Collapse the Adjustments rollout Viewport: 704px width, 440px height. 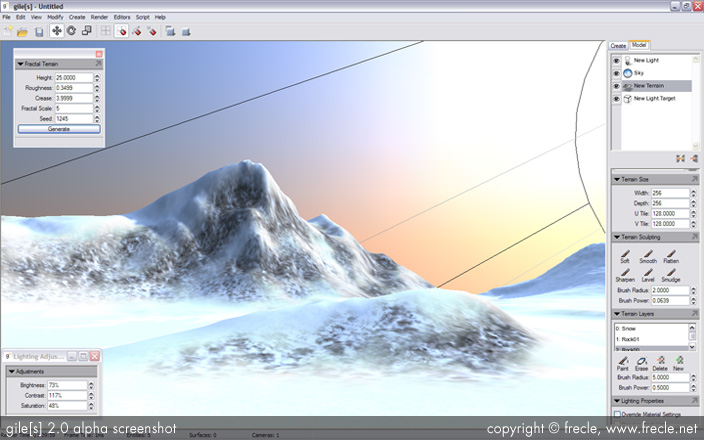(x=12, y=371)
